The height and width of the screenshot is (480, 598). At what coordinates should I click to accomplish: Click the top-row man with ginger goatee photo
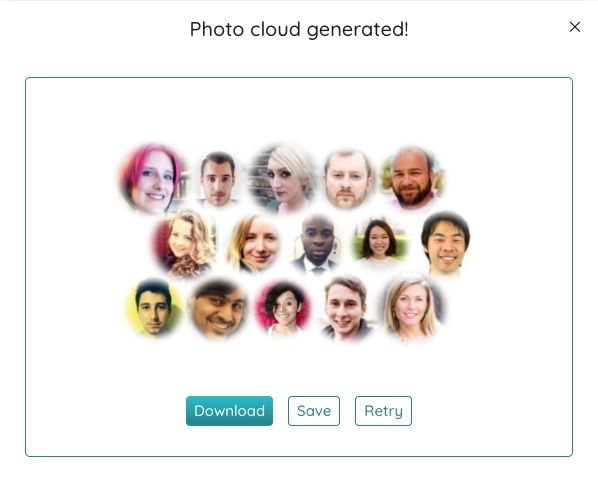point(347,178)
